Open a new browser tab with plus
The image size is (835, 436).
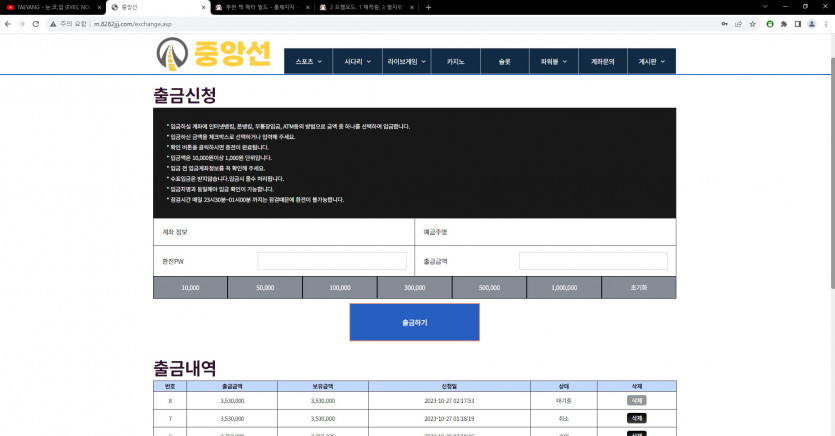click(x=429, y=7)
